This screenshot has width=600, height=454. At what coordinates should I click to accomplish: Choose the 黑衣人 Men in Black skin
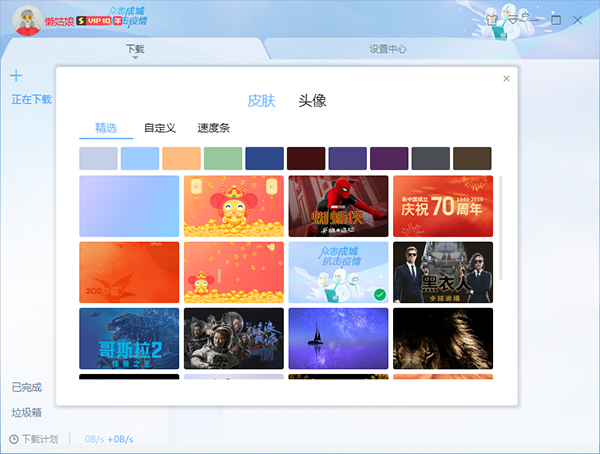443,272
